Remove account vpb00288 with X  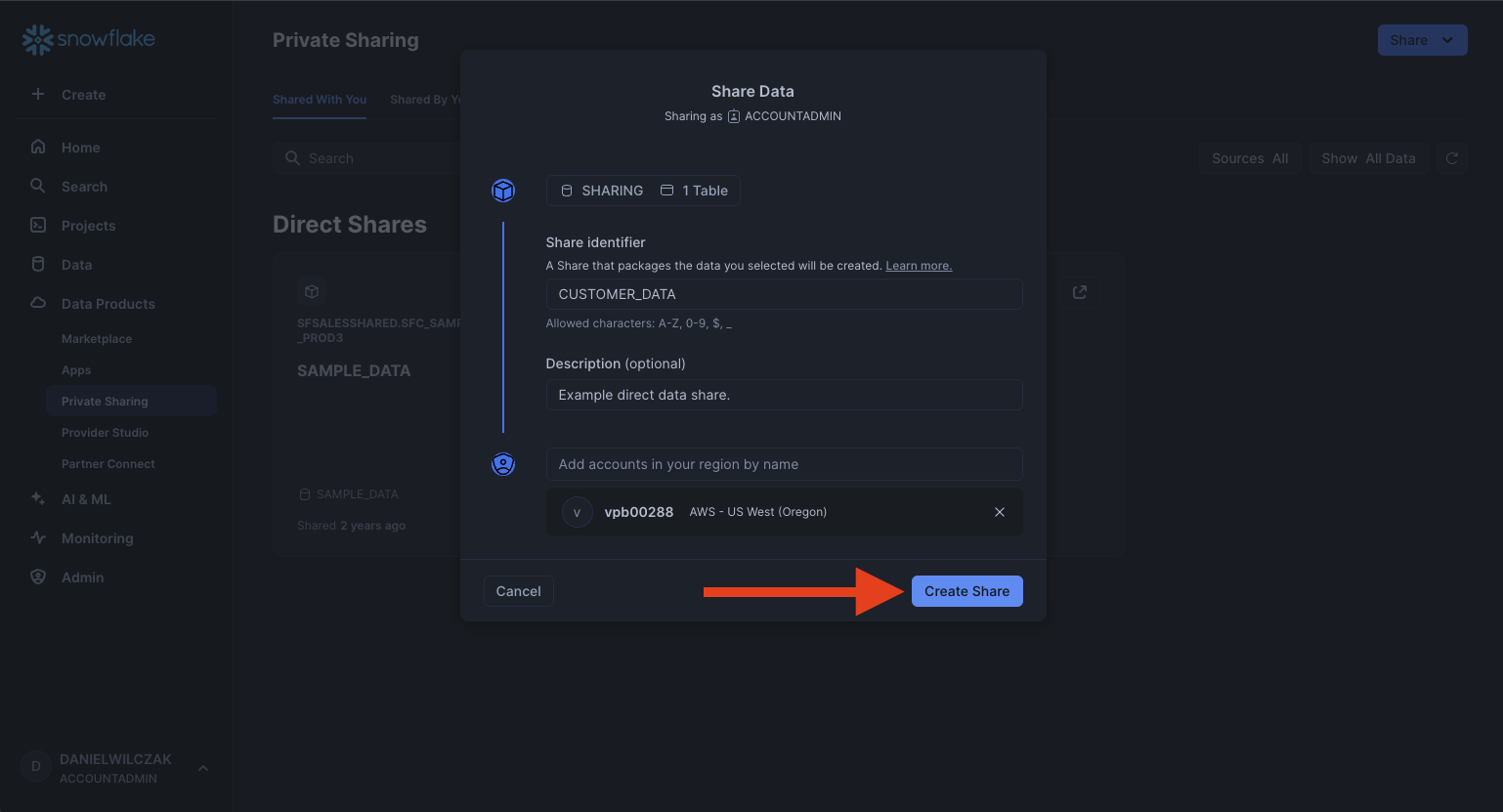(x=999, y=512)
